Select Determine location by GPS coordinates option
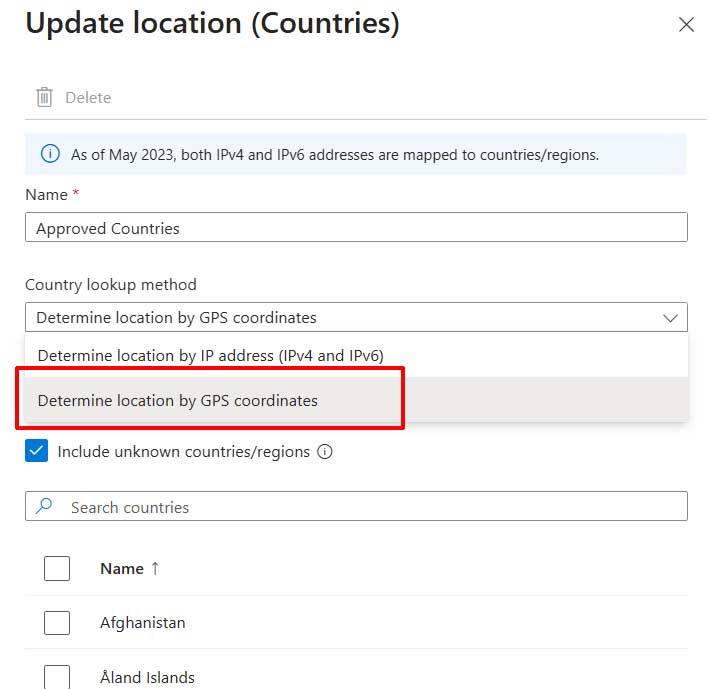 click(178, 400)
